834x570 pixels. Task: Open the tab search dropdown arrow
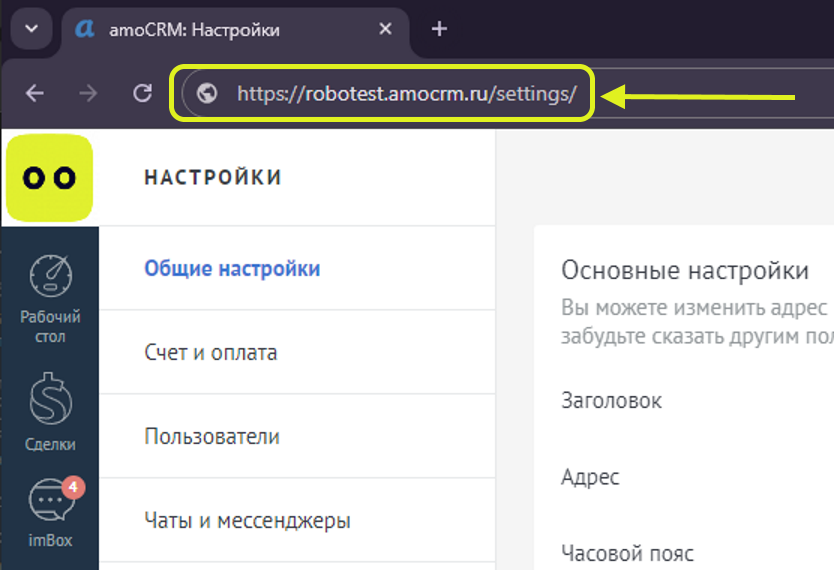(x=31, y=29)
